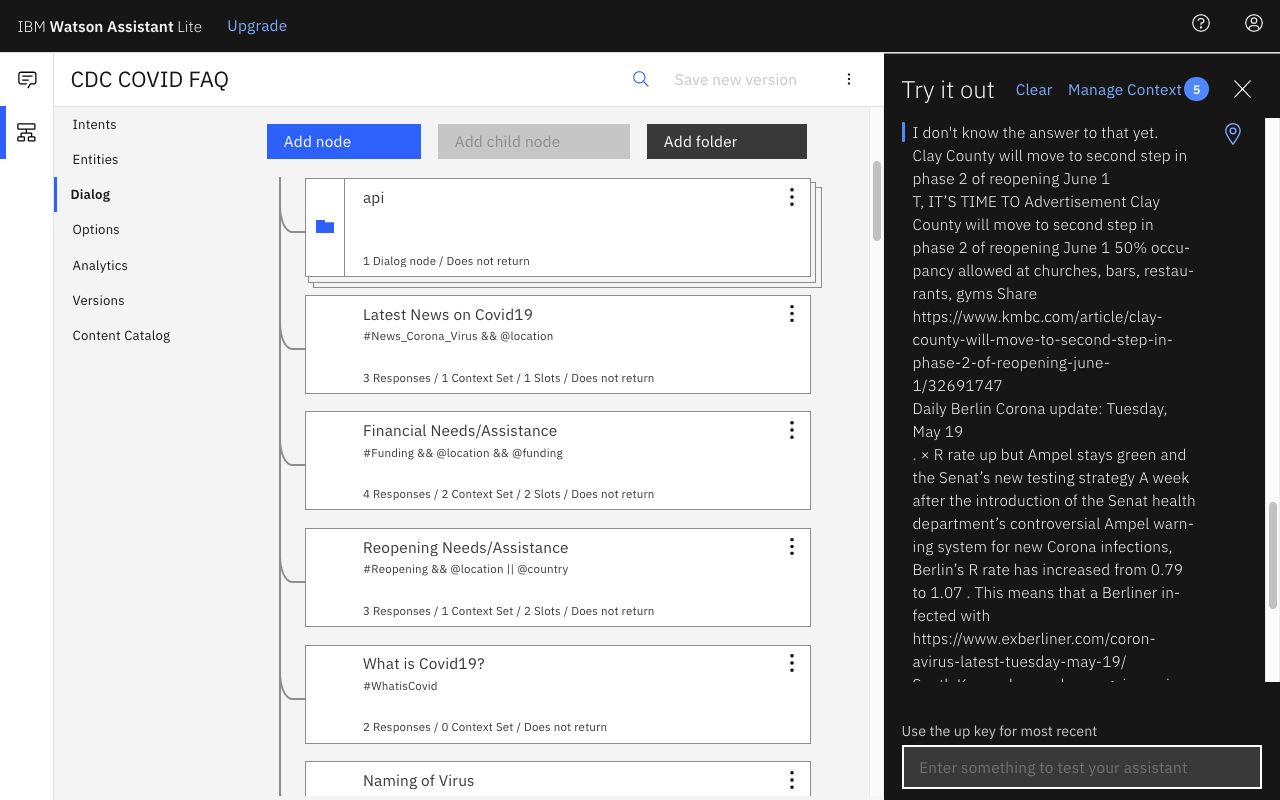
Task: Click IBM Watson Assistant Lite logo text
Action: click(109, 26)
